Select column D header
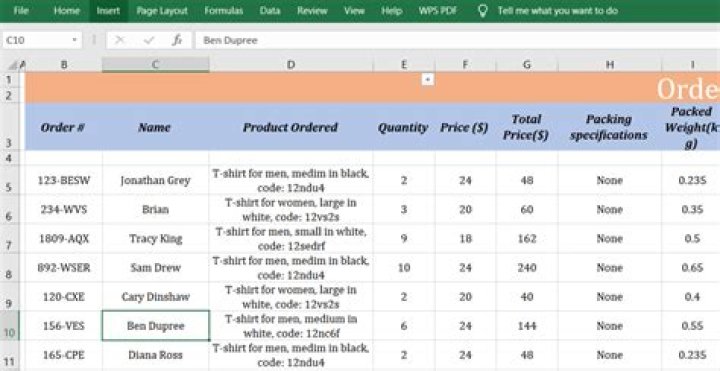Viewport: 720px width, 371px height. tap(291, 65)
